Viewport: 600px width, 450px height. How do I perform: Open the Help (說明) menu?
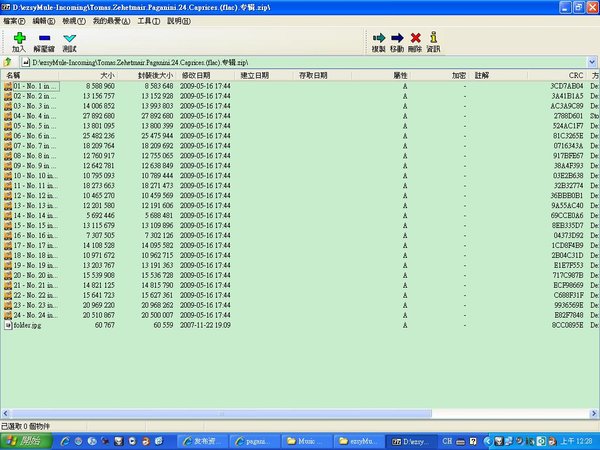pos(179,21)
